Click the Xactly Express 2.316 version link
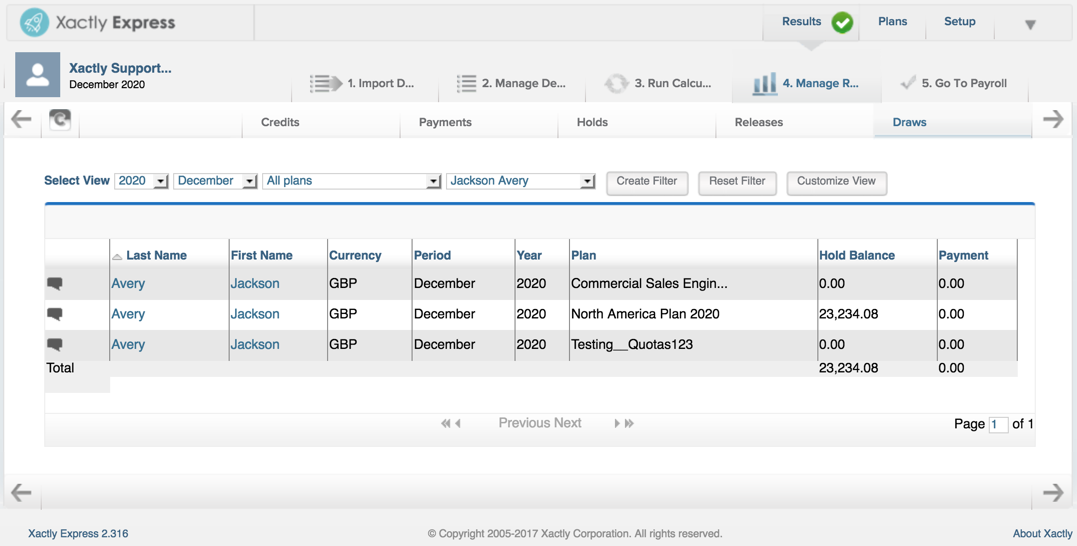Image resolution: width=1077 pixels, height=546 pixels. [x=78, y=534]
